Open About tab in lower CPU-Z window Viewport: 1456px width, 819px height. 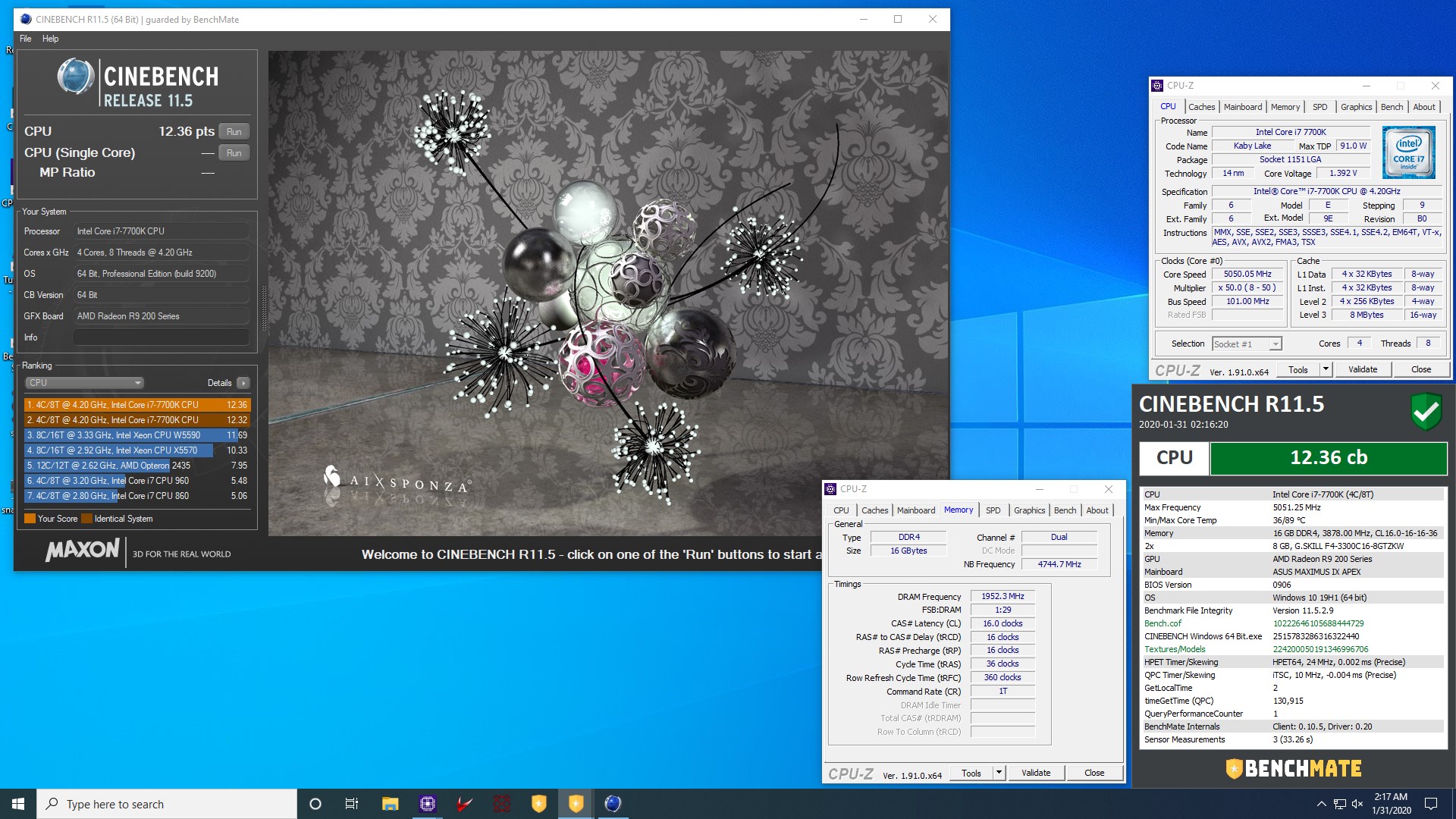coord(1097,510)
